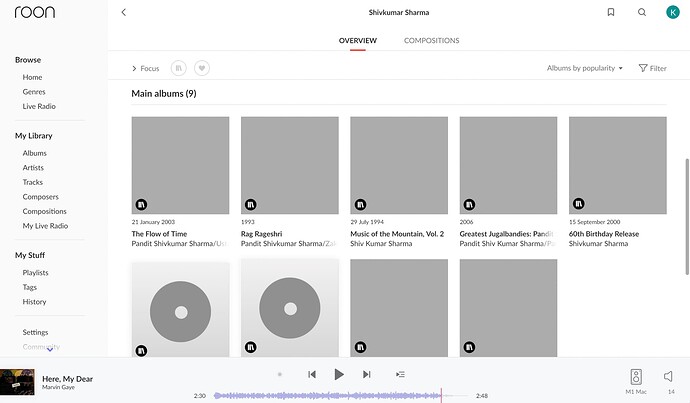Switch to the Overview tab

358,40
